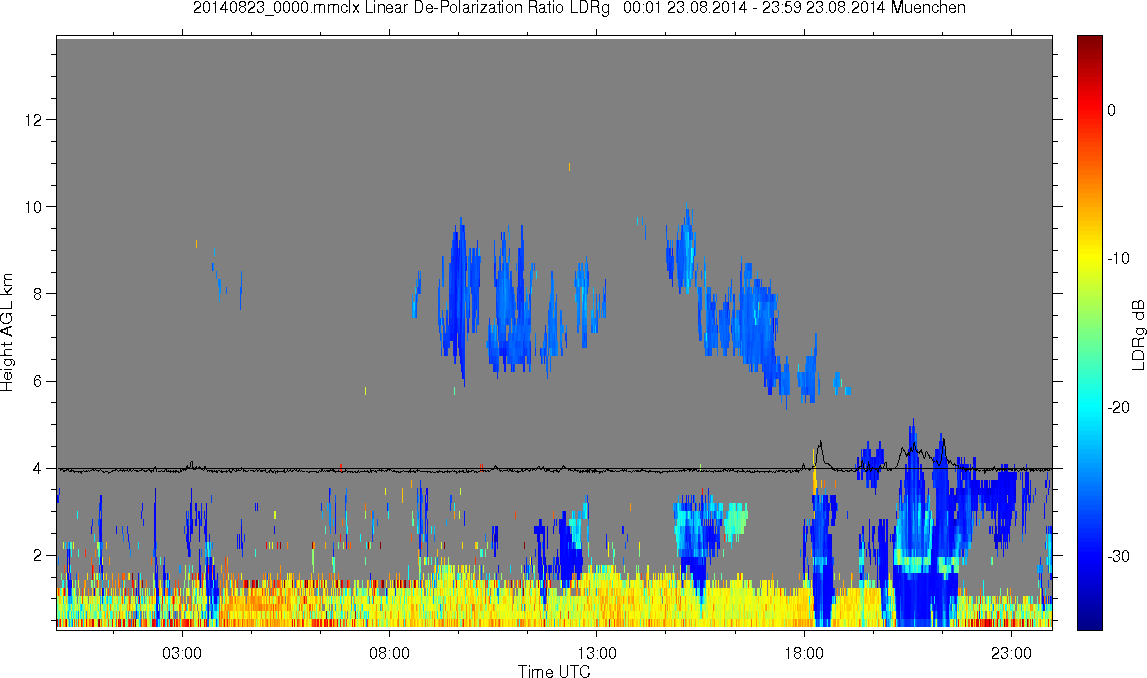This screenshot has height=678, width=1147.
Task: Click the 18:00 time tick label
Action: pyautogui.click(x=804, y=653)
